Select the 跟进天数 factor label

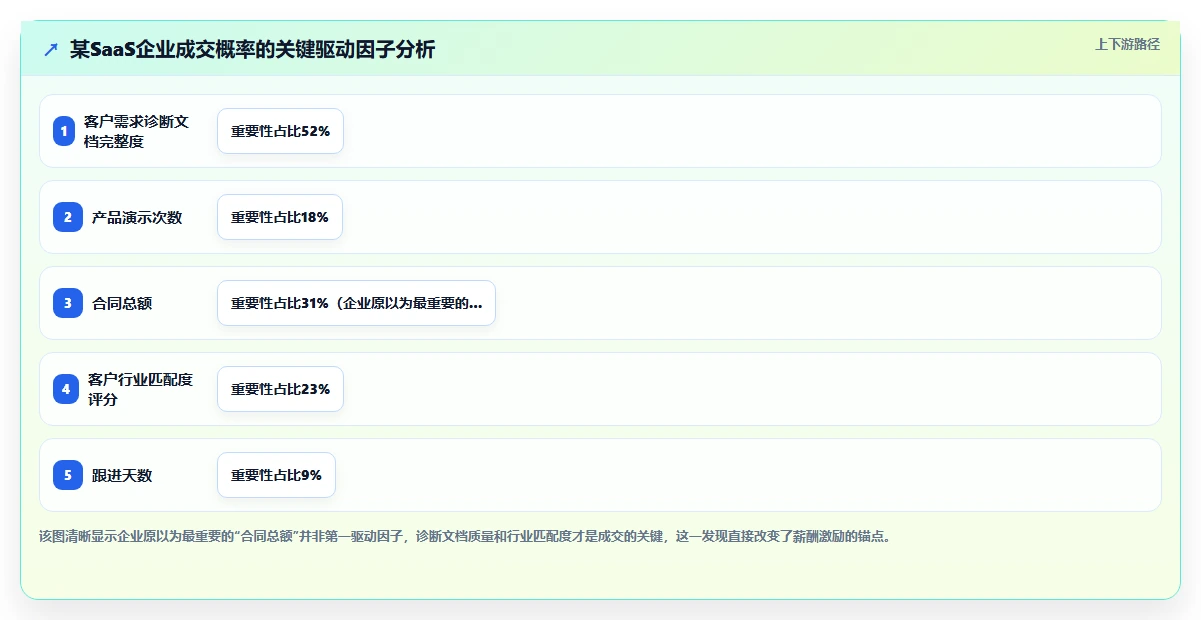pyautogui.click(x=122, y=475)
